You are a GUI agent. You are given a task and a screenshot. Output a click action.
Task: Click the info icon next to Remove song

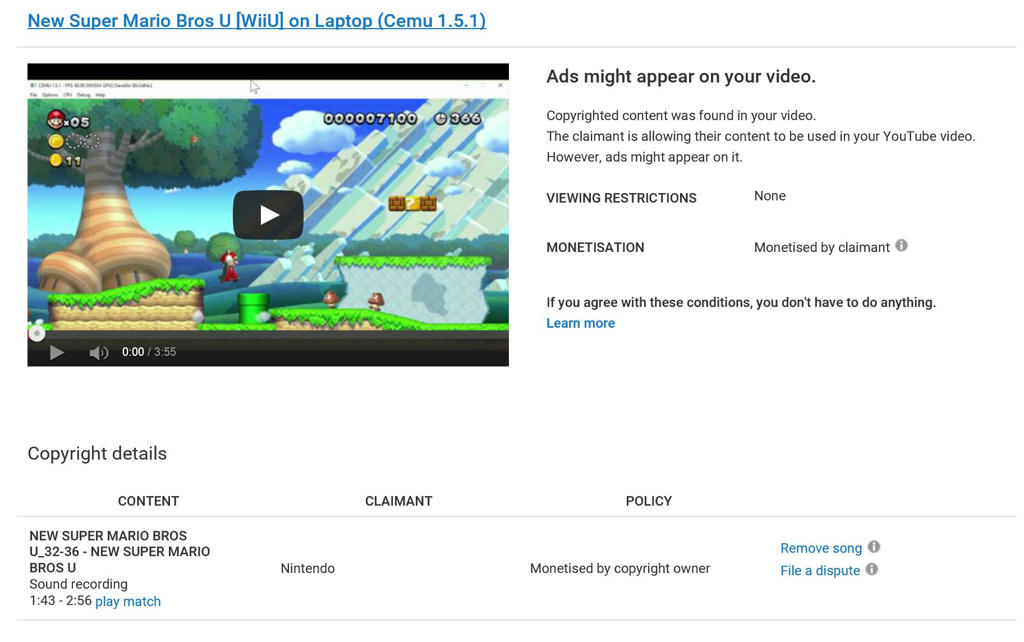874,547
